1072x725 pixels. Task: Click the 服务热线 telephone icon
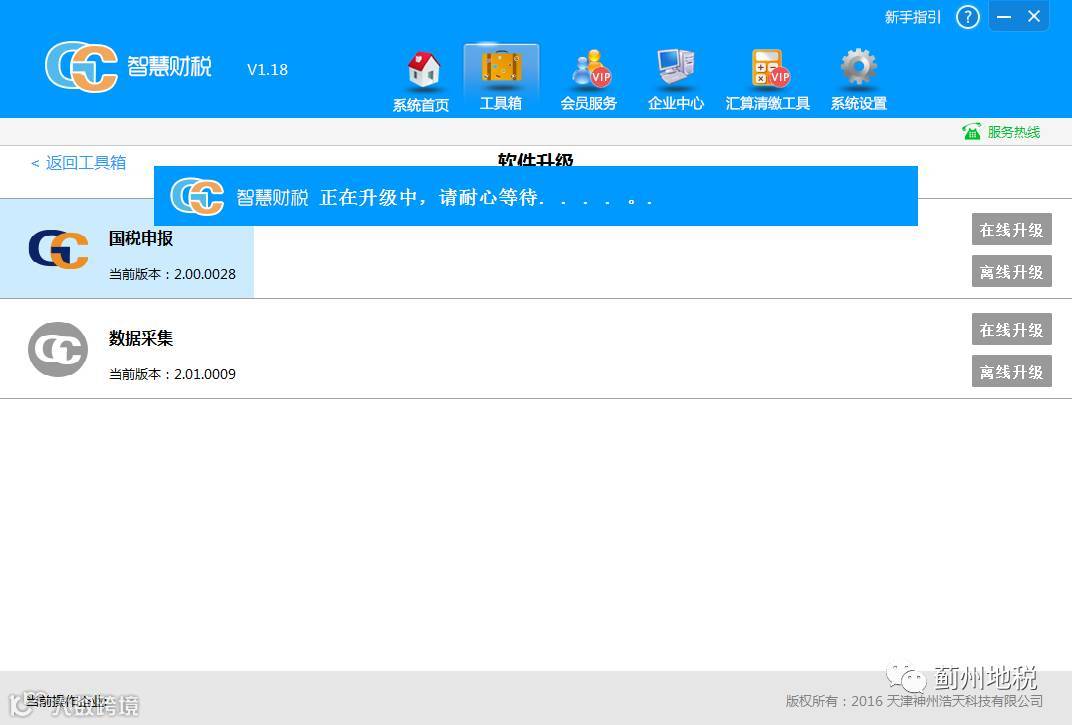tap(972, 131)
